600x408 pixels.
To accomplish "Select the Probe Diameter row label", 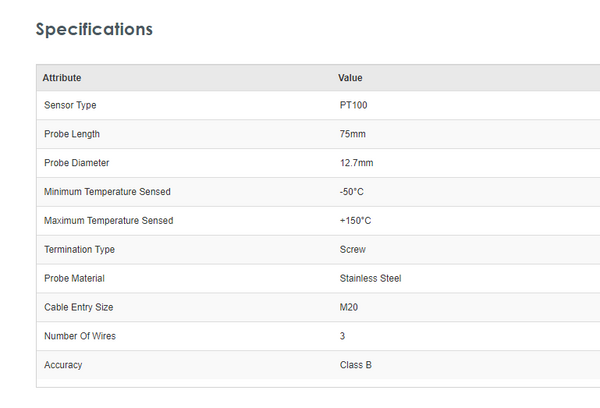I will pyautogui.click(x=77, y=163).
